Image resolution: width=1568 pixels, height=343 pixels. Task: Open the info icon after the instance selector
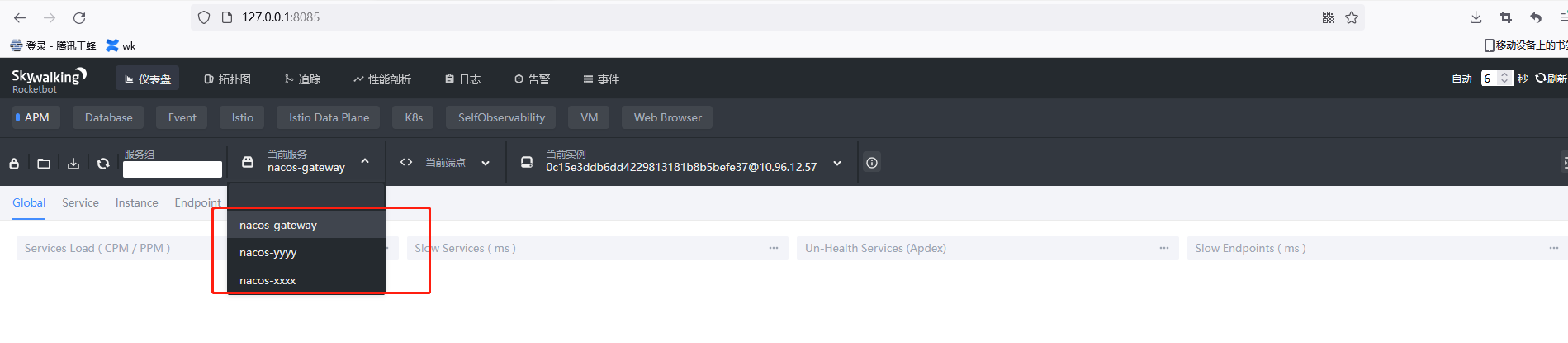pos(872,162)
